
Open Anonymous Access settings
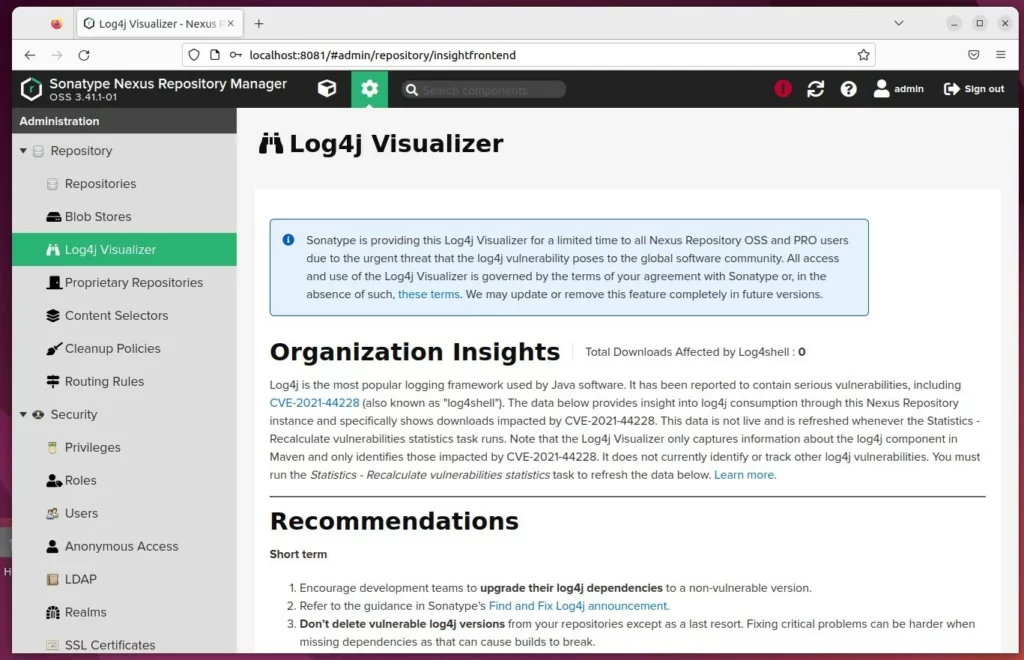click(x=121, y=546)
